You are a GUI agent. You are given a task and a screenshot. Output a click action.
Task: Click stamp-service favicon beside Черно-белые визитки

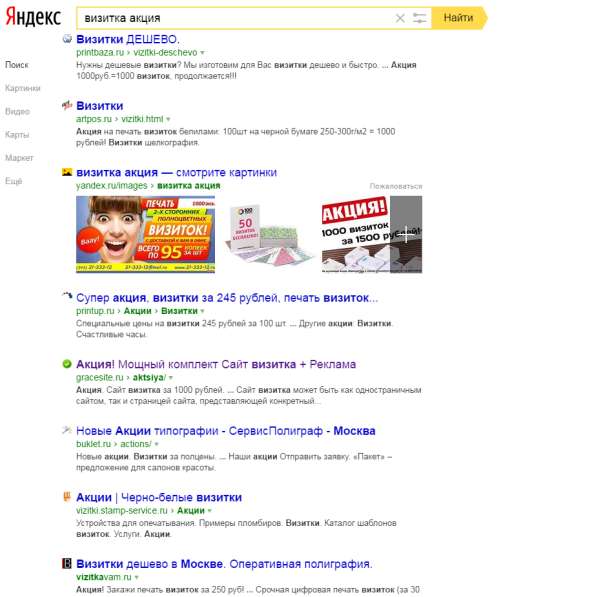point(67,496)
